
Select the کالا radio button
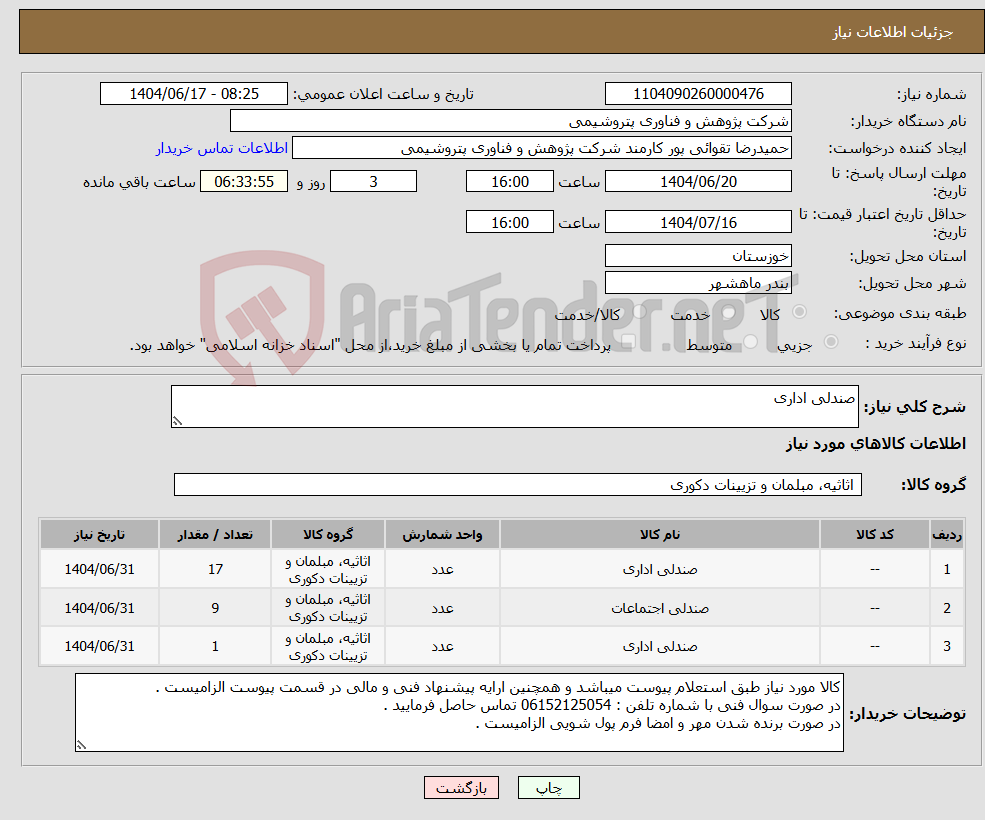pos(800,312)
